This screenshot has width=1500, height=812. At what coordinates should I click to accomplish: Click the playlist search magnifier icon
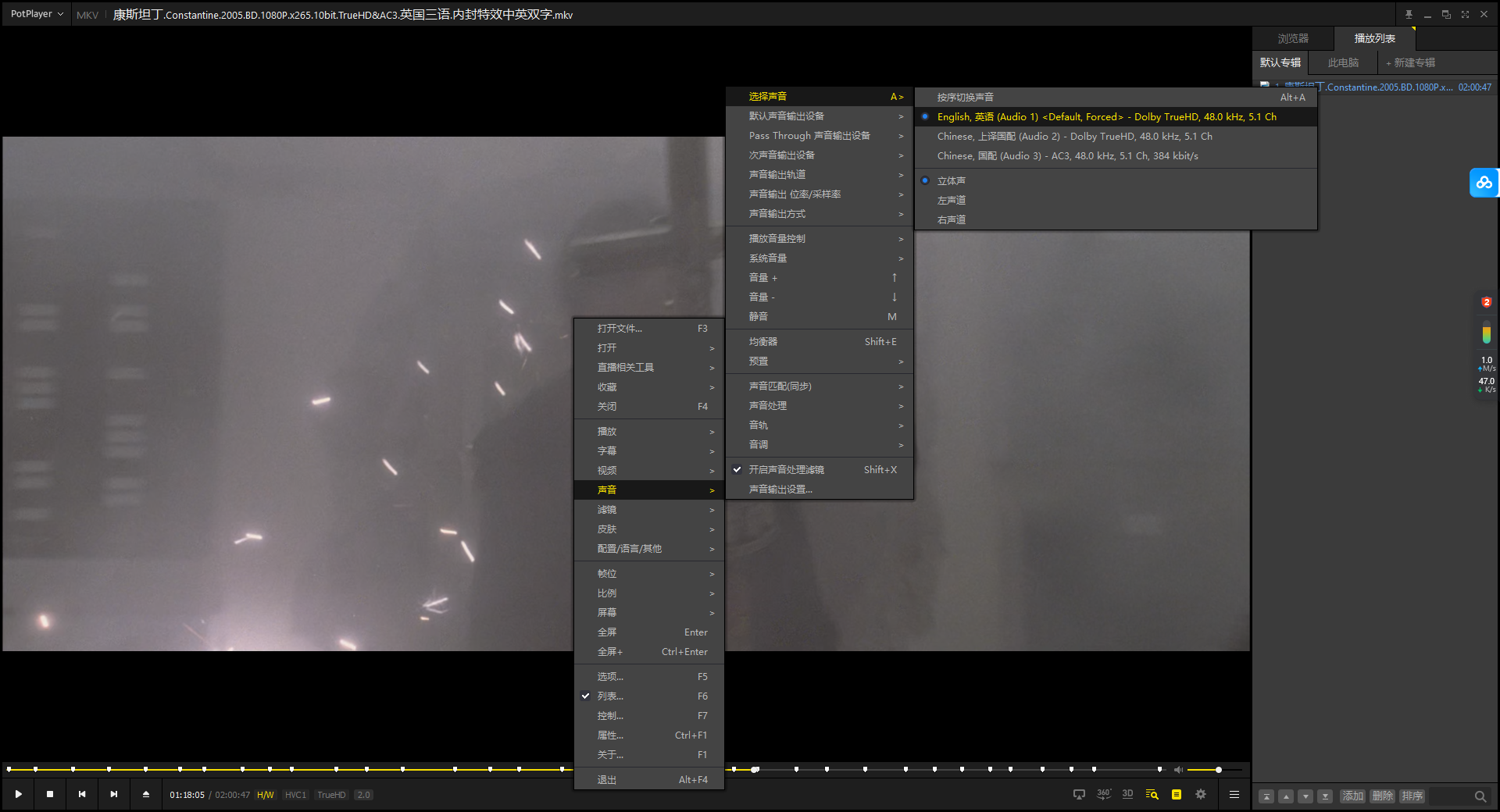[x=1480, y=796]
